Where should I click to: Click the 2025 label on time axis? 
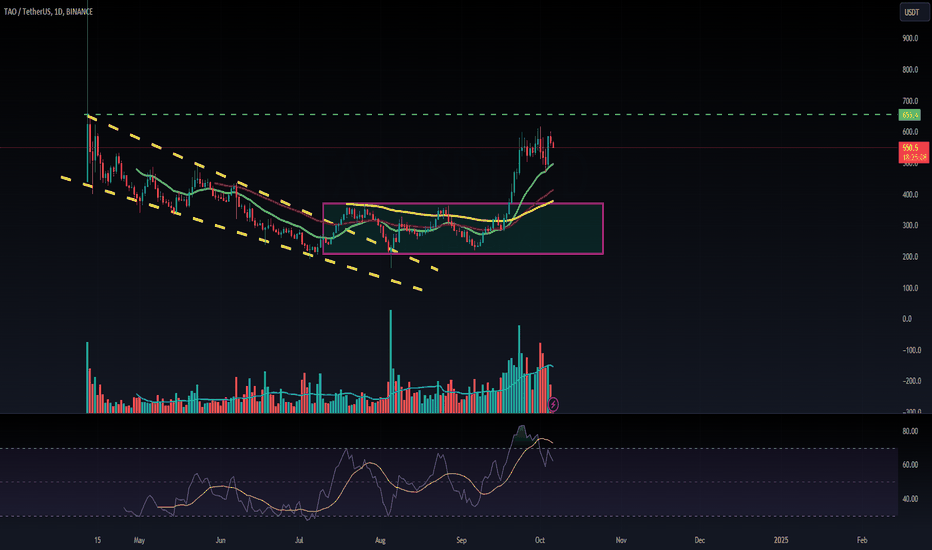tap(781, 540)
